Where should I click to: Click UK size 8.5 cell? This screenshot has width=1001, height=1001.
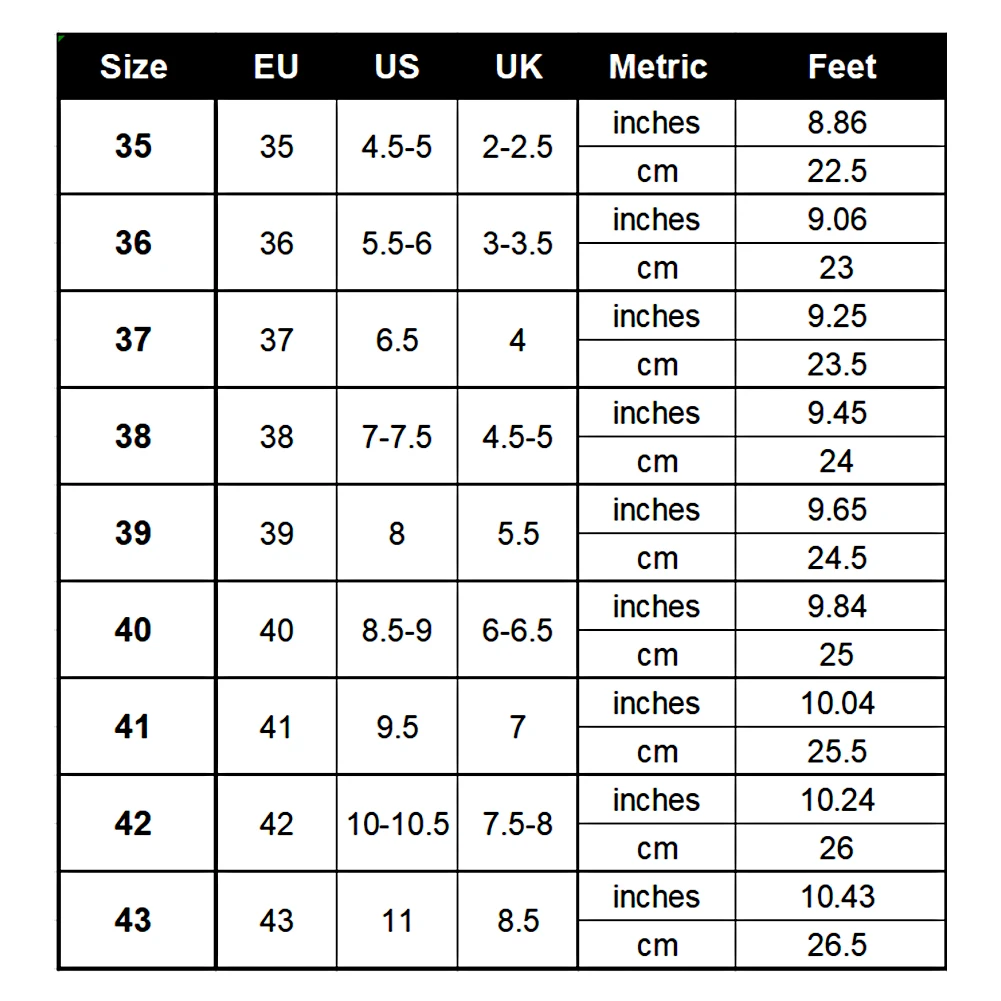[518, 921]
